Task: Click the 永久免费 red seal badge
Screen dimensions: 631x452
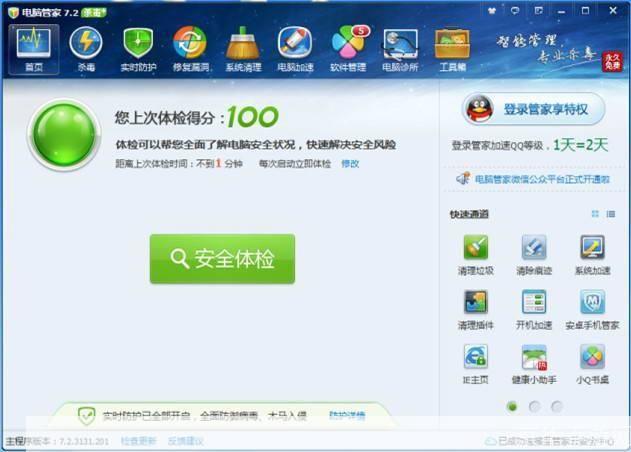Action: point(612,62)
